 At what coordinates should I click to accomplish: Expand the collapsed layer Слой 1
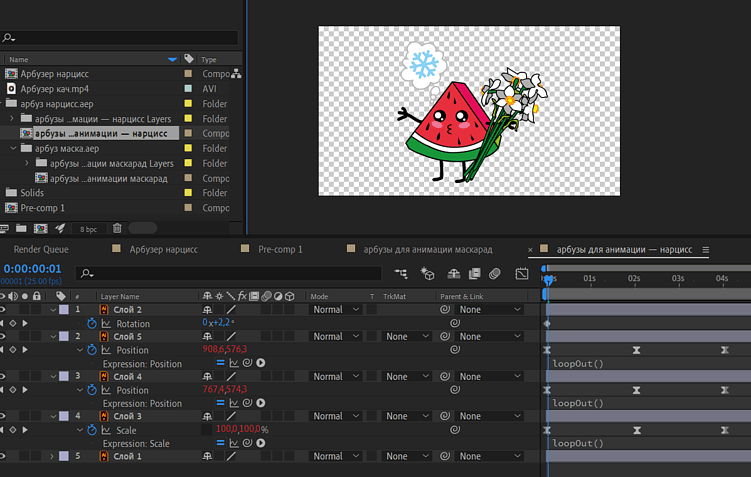(x=53, y=456)
